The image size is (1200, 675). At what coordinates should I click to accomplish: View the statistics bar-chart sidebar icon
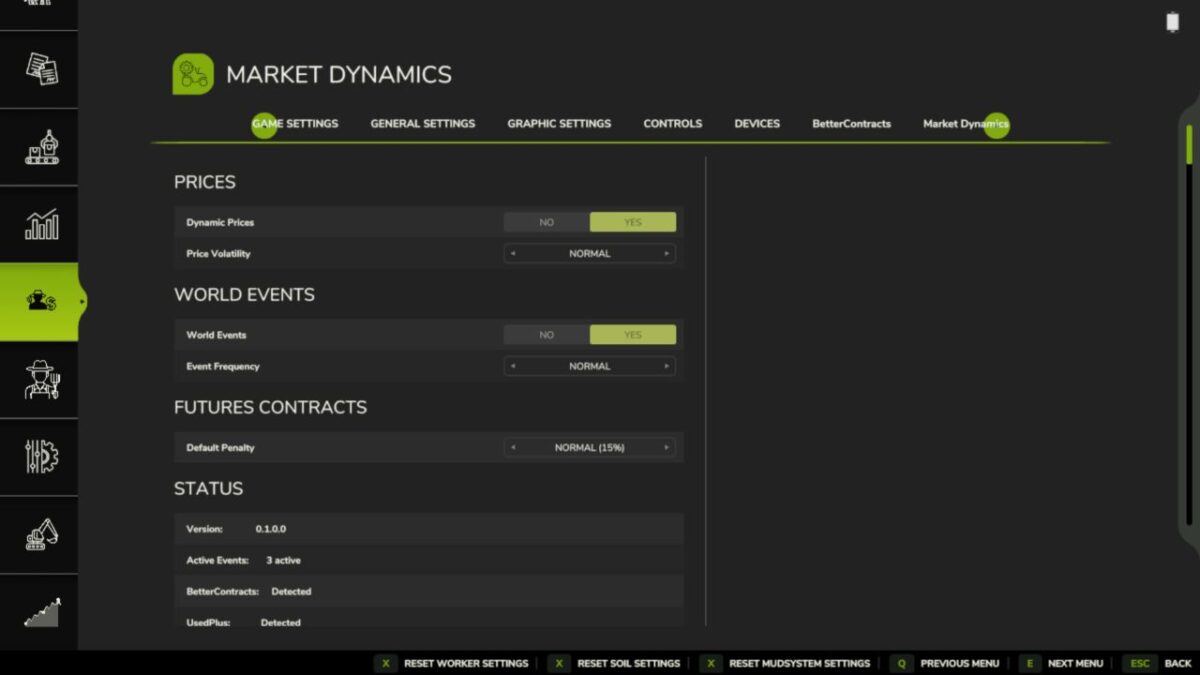[38, 223]
